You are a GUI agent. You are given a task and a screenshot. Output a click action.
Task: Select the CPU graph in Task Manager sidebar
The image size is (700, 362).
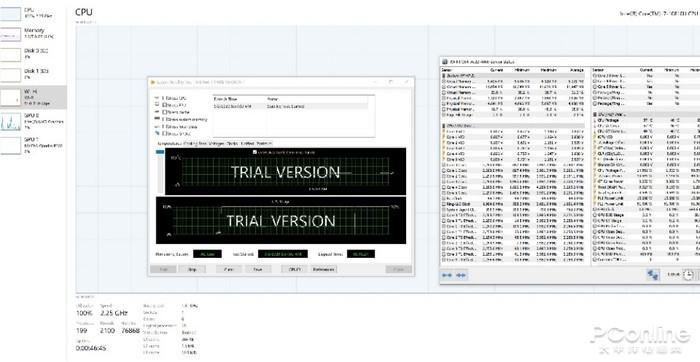pos(11,13)
